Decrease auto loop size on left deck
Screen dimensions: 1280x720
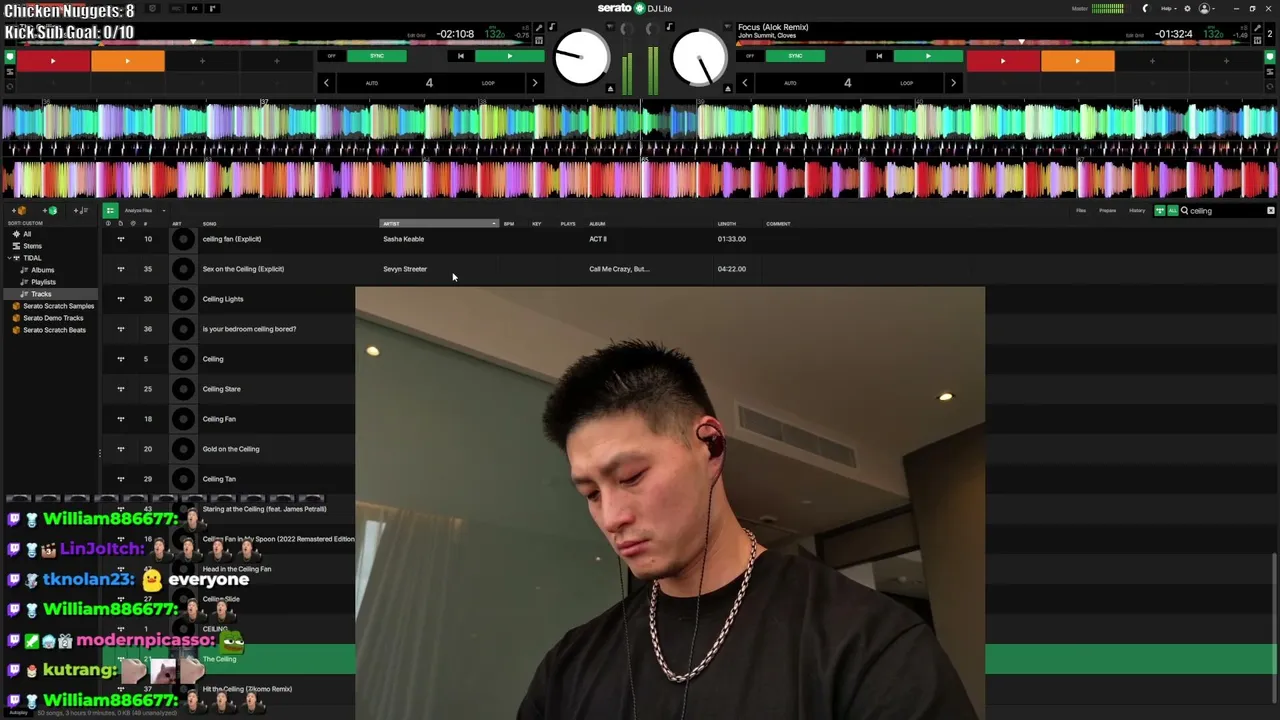pyautogui.click(x=326, y=83)
